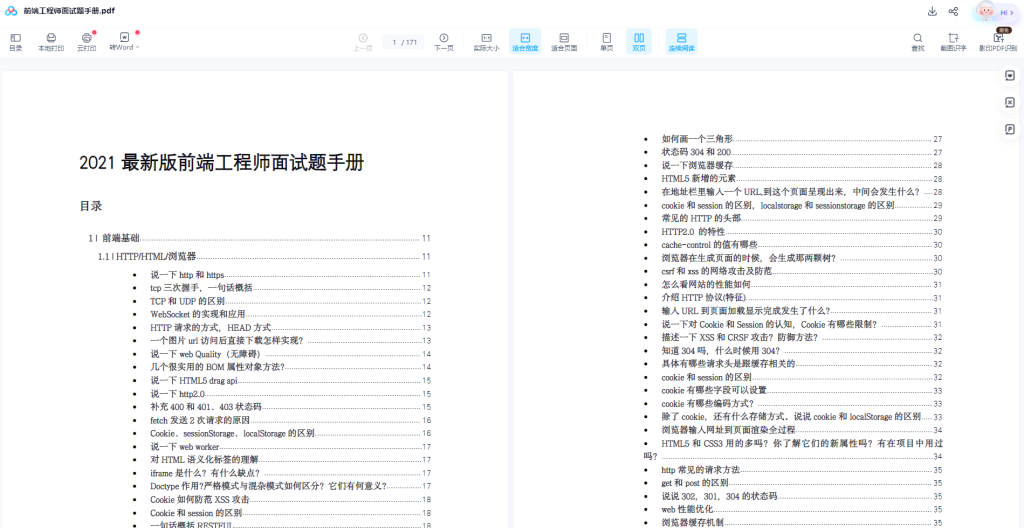Click entry 说一下 http2.0
Image resolution: width=1024 pixels, height=528 pixels.
tap(290, 394)
